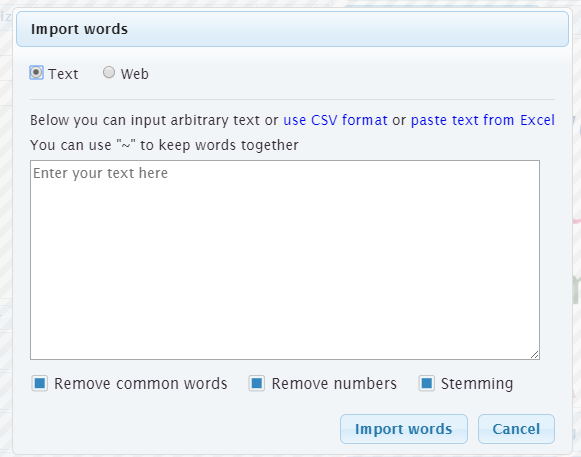The width and height of the screenshot is (581, 457).
Task: Click the textarea resize grip corner
Action: coord(534,355)
